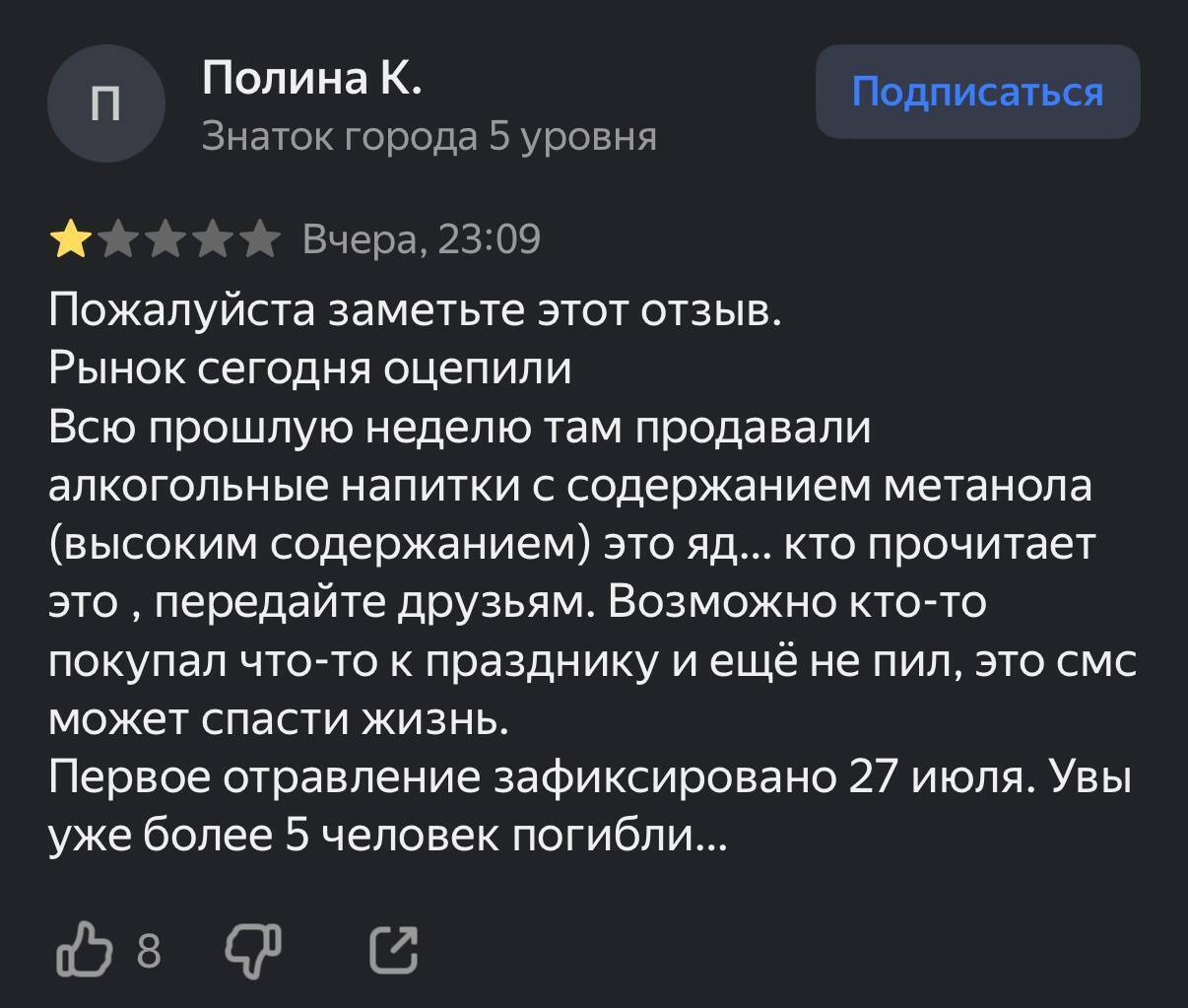The height and width of the screenshot is (1008, 1188).
Task: Click the like count number 8
Action: 149,951
